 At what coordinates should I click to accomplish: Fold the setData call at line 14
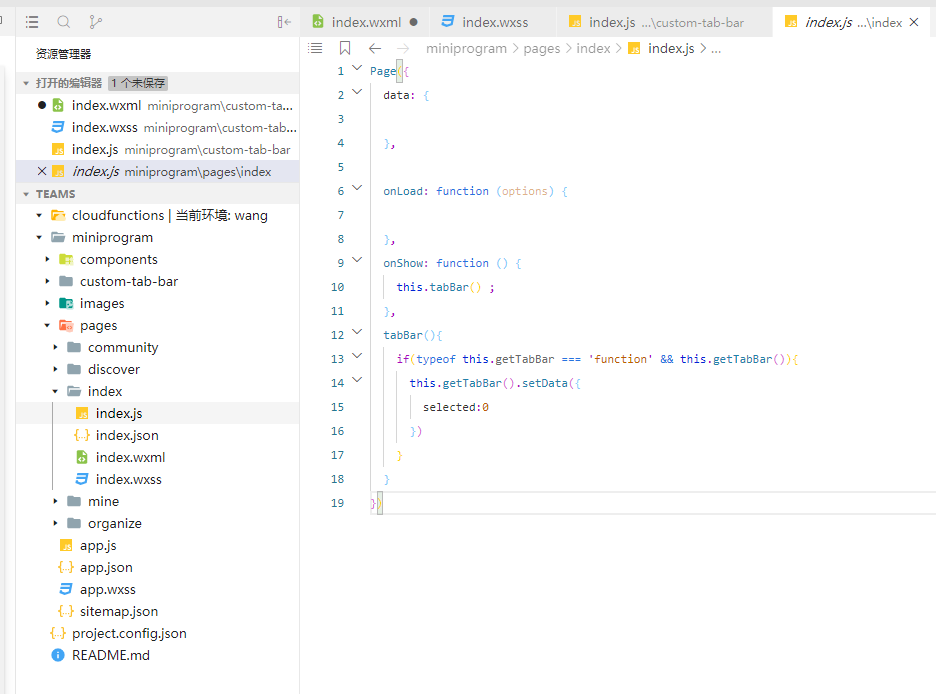[357, 380]
